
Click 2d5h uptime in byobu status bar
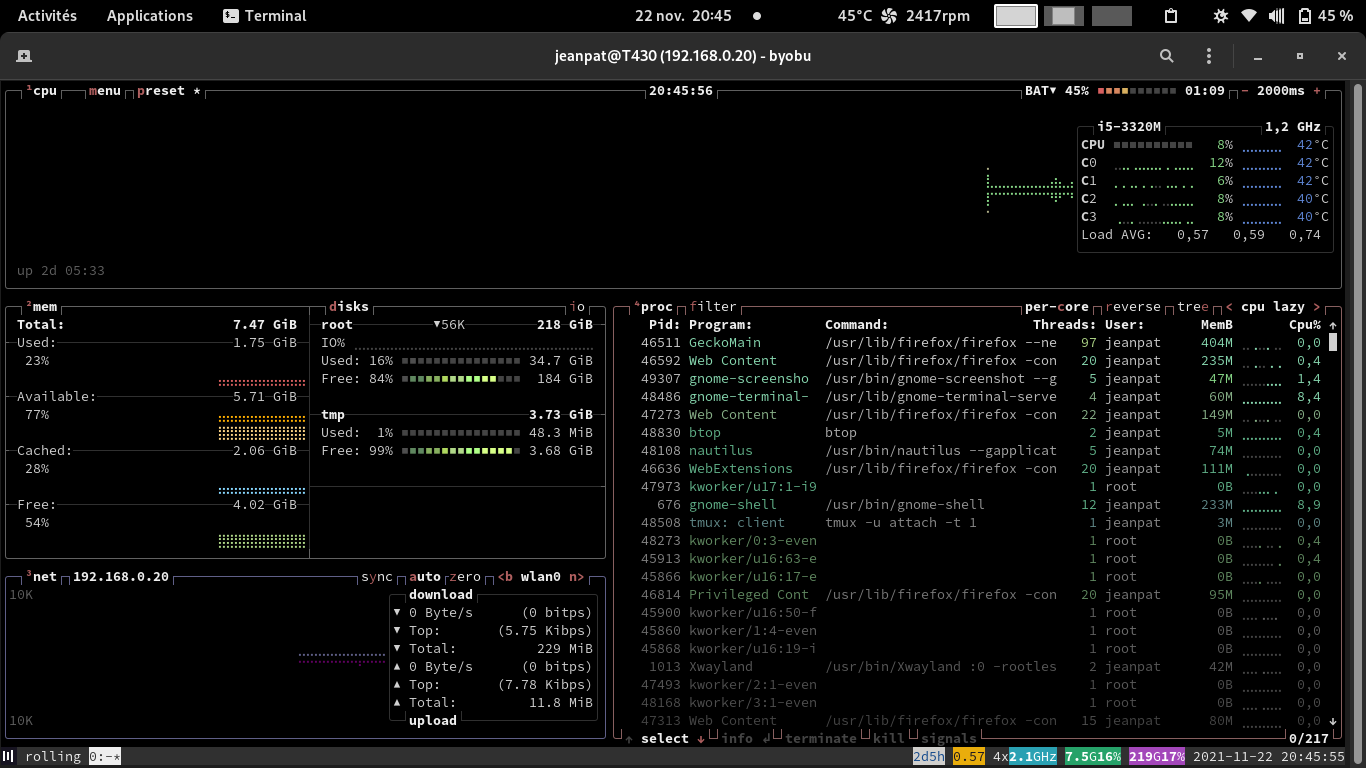[x=929, y=757]
